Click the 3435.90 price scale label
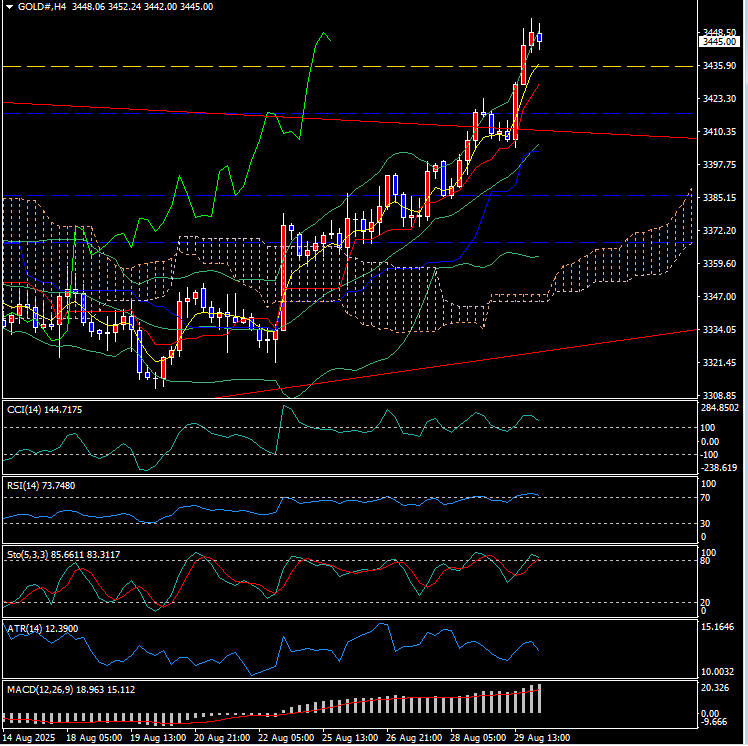Viewport: 748px width, 746px height. (x=719, y=65)
